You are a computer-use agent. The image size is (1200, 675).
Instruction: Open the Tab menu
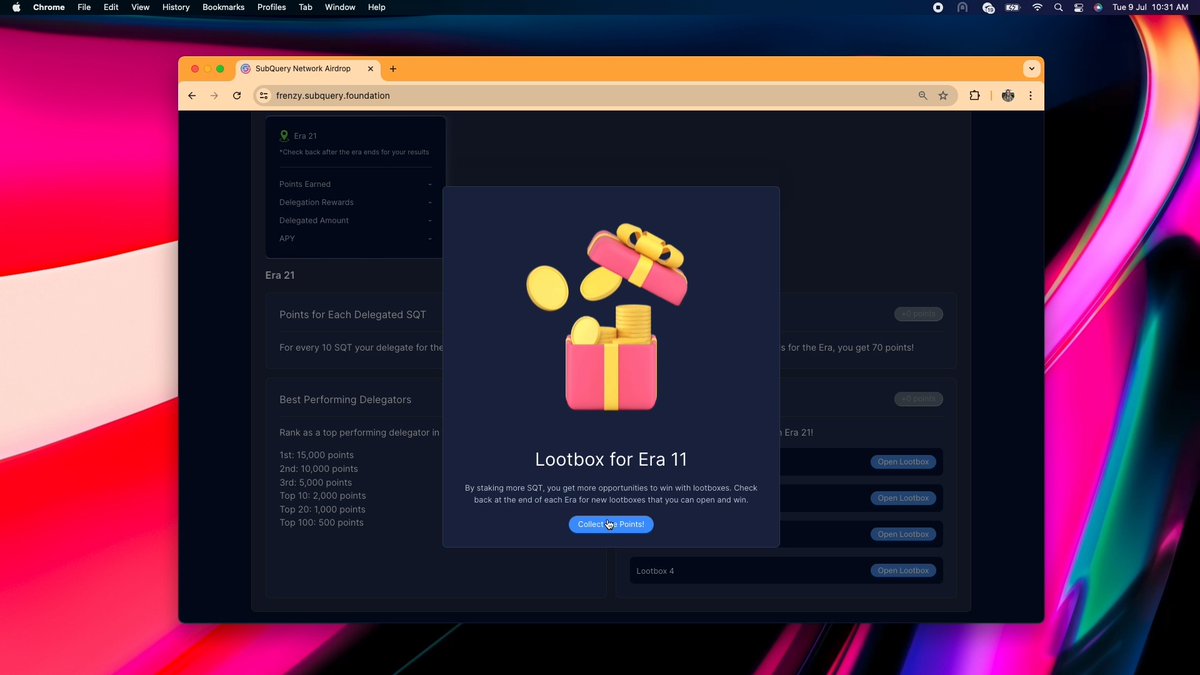pos(305,7)
